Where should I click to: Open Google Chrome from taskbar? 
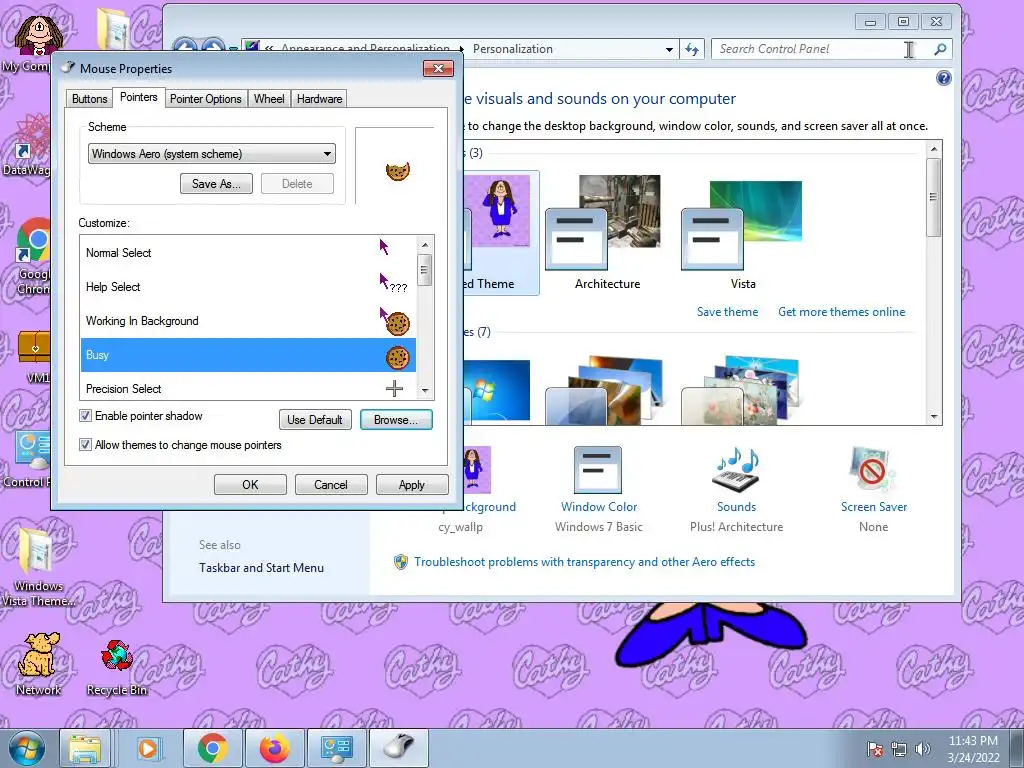click(212, 748)
